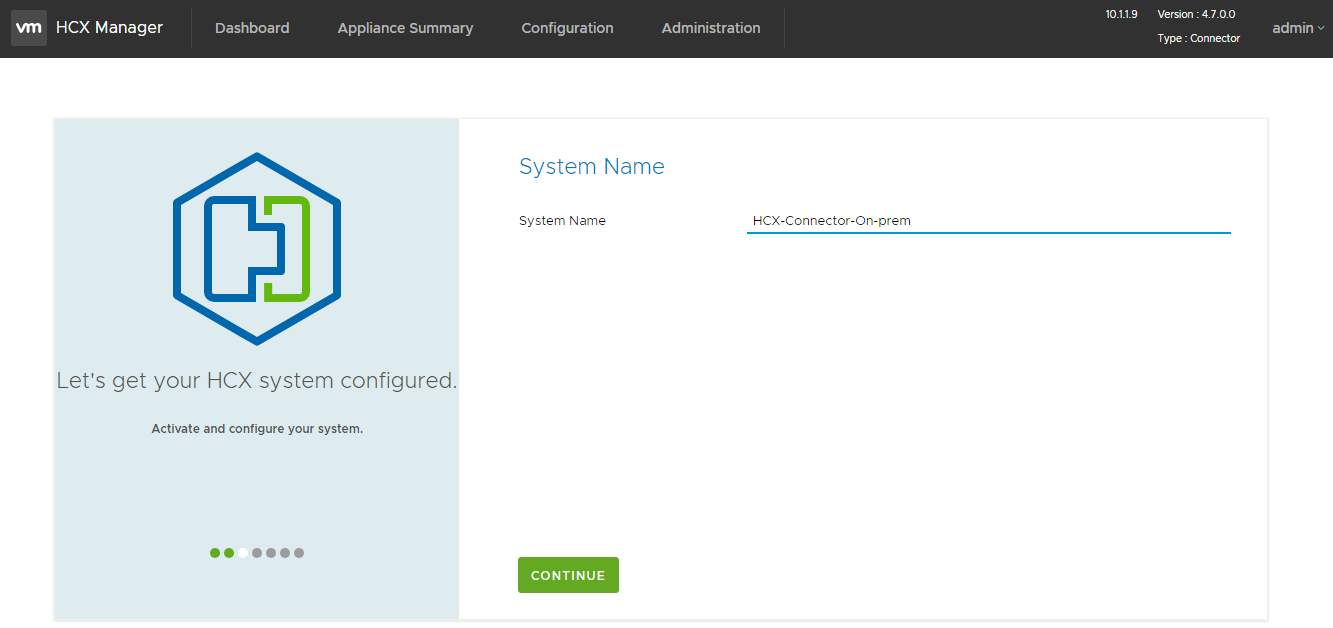Select the HCX-Connector-On-prem text in the field
Screen dimensions: 1333x628
(x=830, y=220)
